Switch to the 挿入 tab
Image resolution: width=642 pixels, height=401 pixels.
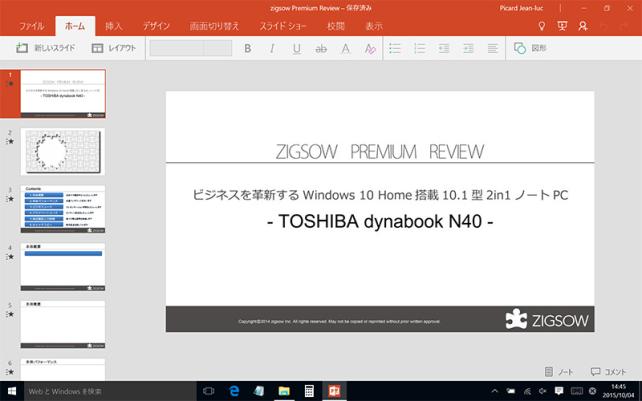[x=113, y=26]
